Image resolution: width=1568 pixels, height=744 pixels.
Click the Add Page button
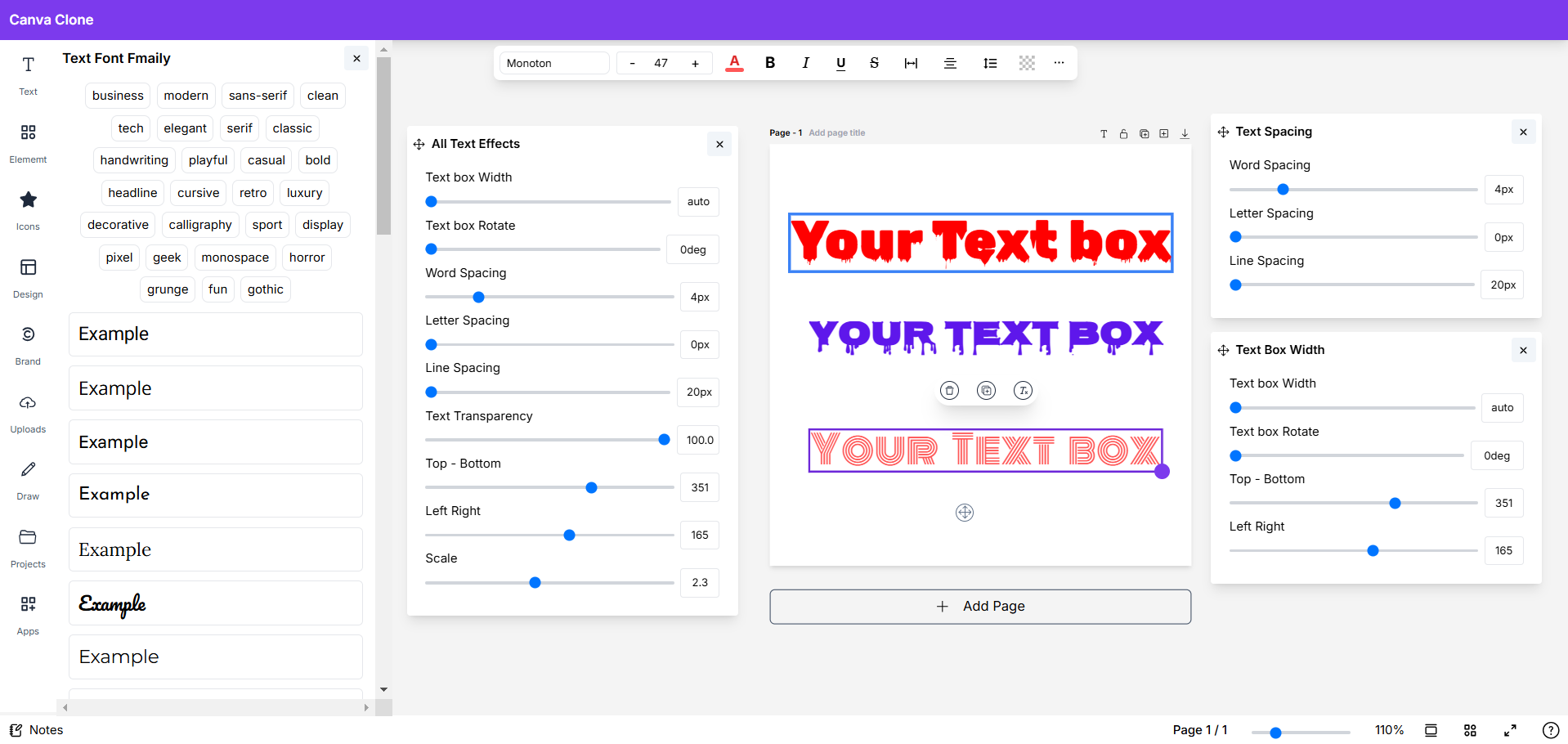(979, 607)
